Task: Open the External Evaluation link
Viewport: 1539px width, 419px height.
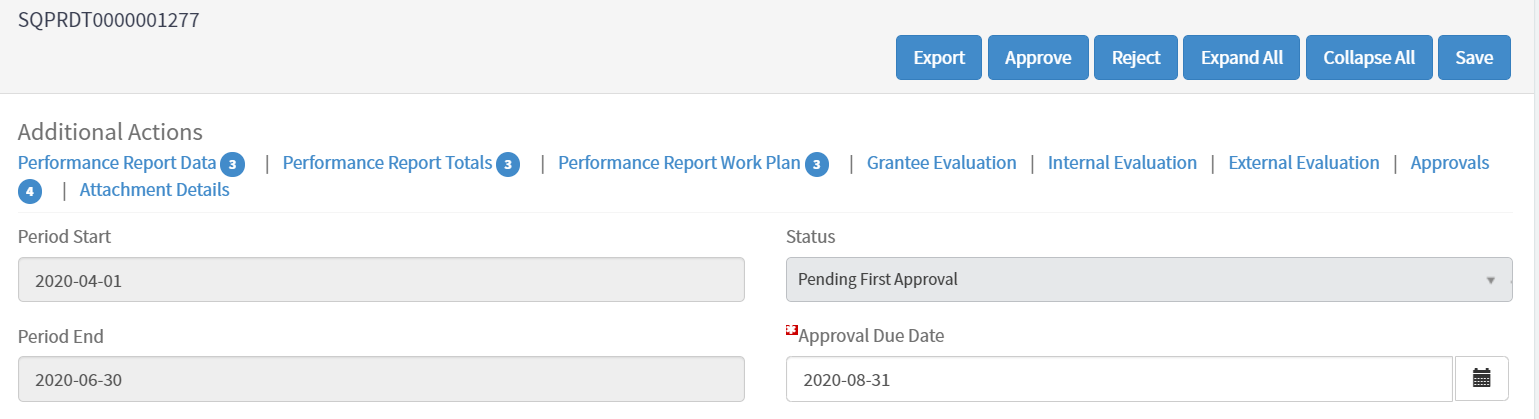Action: tap(1303, 163)
